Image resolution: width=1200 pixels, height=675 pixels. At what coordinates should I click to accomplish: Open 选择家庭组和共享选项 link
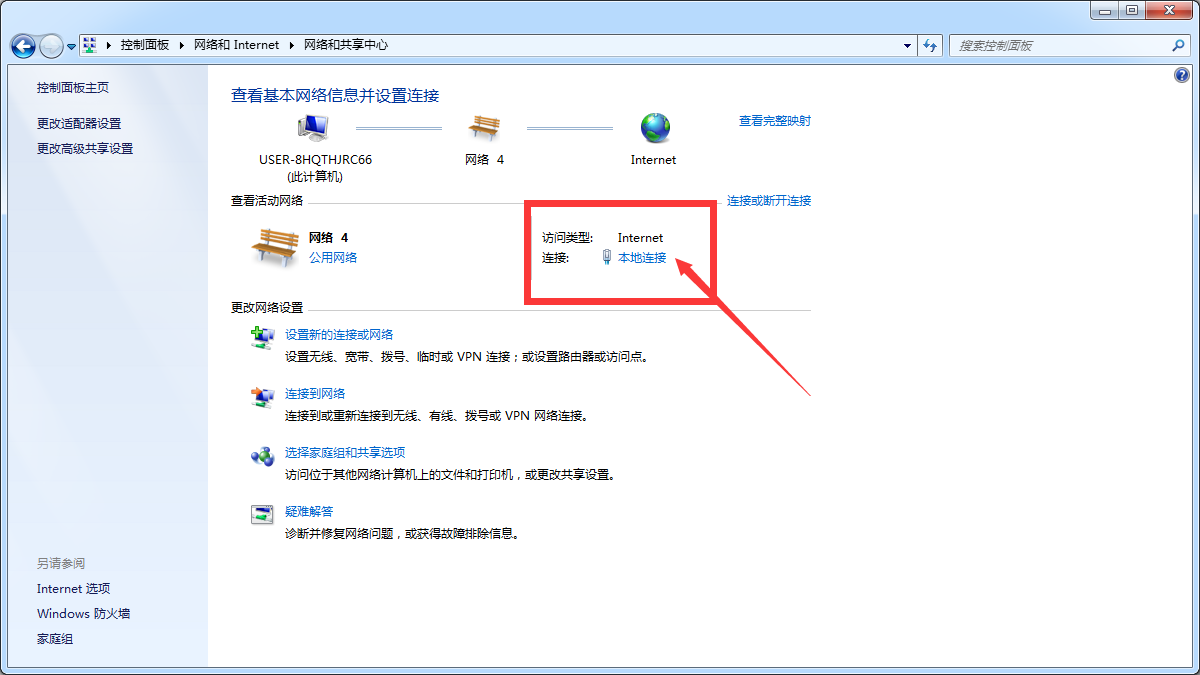(345, 453)
